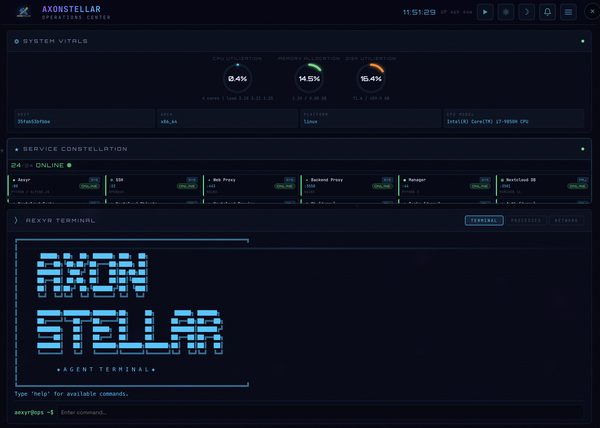
Task: Click the System Vitals panel gear icon
Action: pyautogui.click(x=16, y=41)
